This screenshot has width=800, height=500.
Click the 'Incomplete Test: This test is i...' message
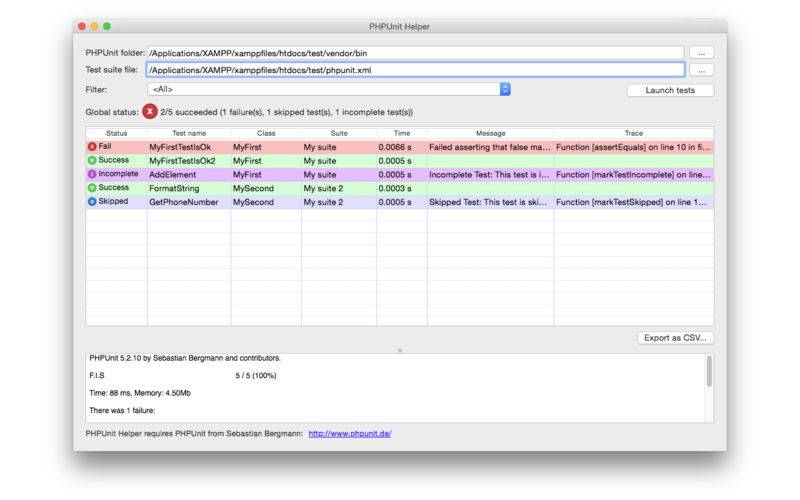coord(489,174)
